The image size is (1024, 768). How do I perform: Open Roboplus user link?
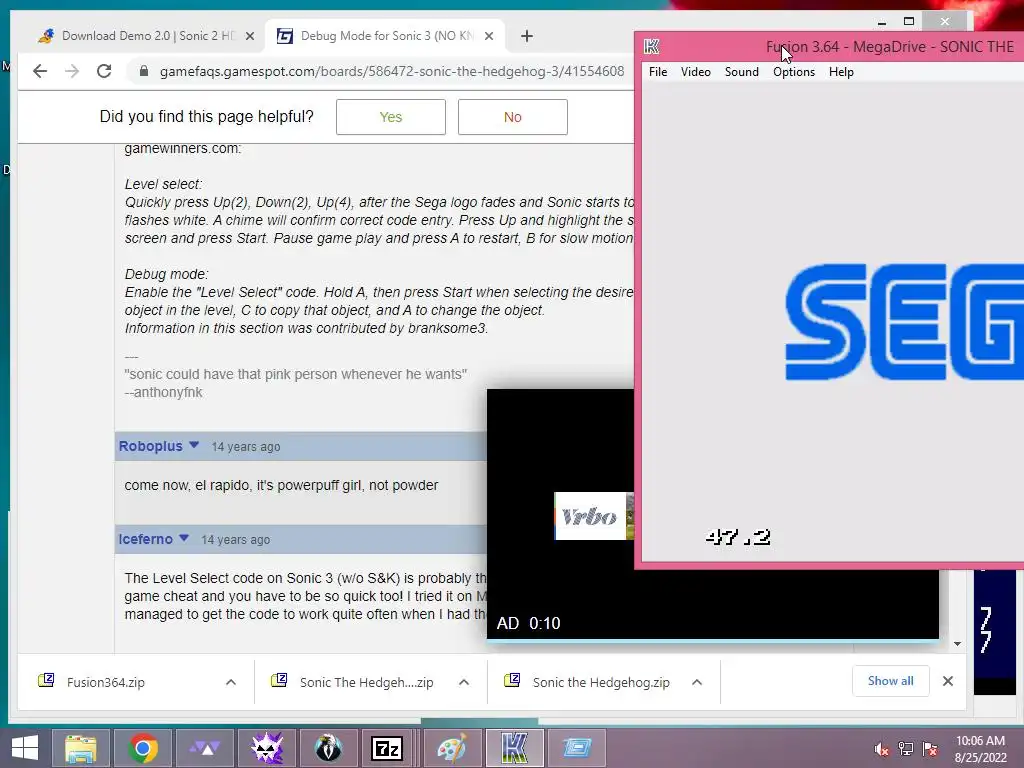click(150, 446)
